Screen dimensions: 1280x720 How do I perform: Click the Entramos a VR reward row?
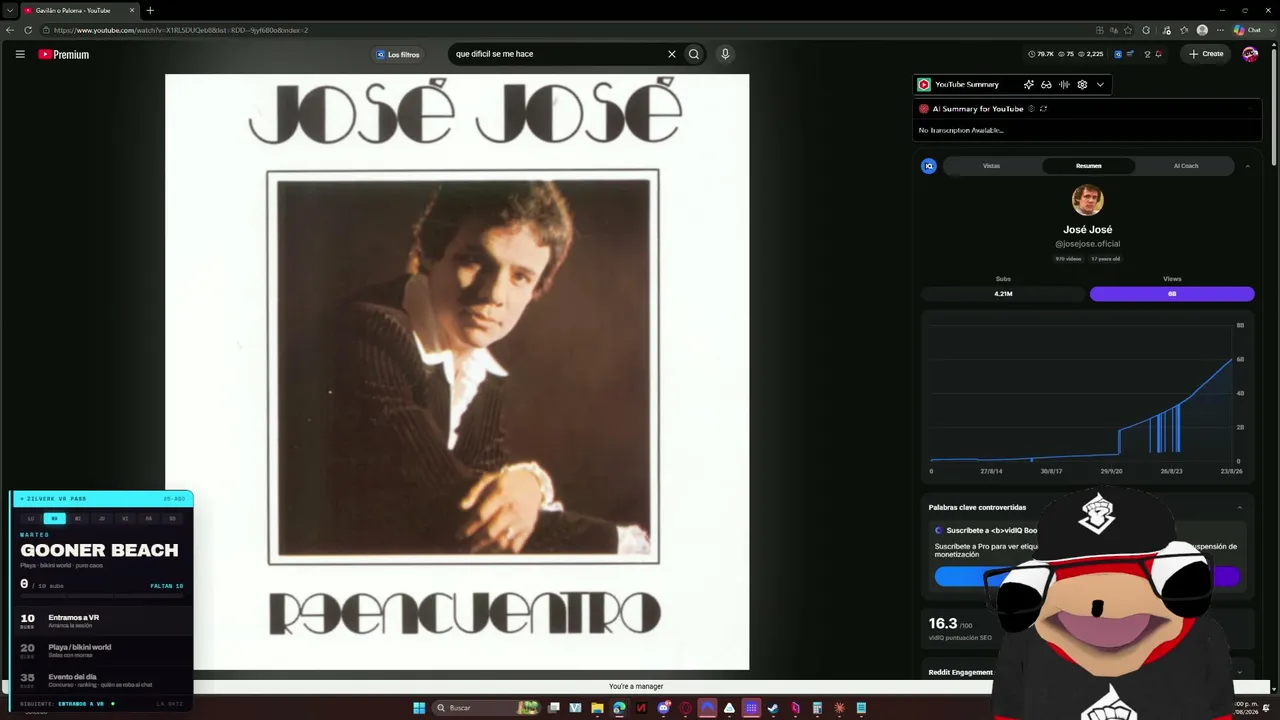pos(101,620)
